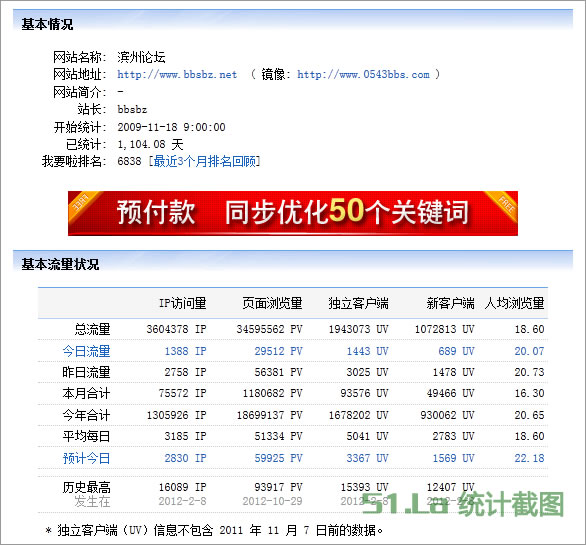Open the mirror link http://www.0543bbs.com
The height and width of the screenshot is (545, 586).
pos(363,74)
